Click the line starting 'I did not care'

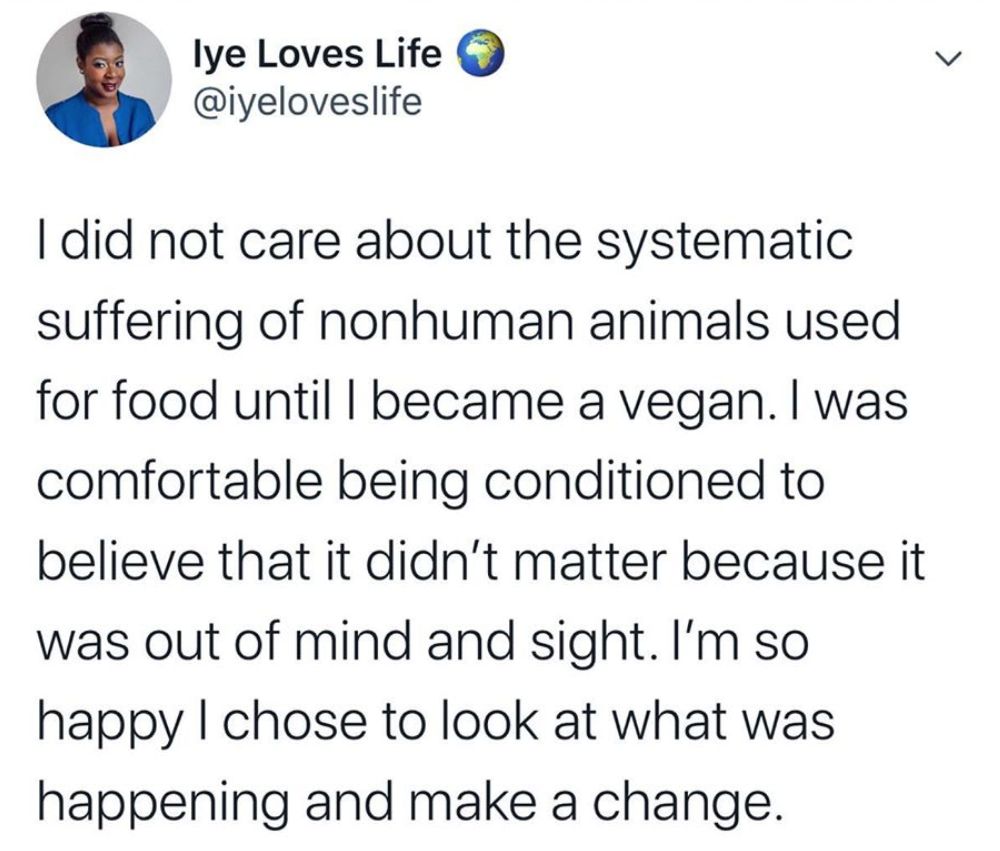click(444, 244)
